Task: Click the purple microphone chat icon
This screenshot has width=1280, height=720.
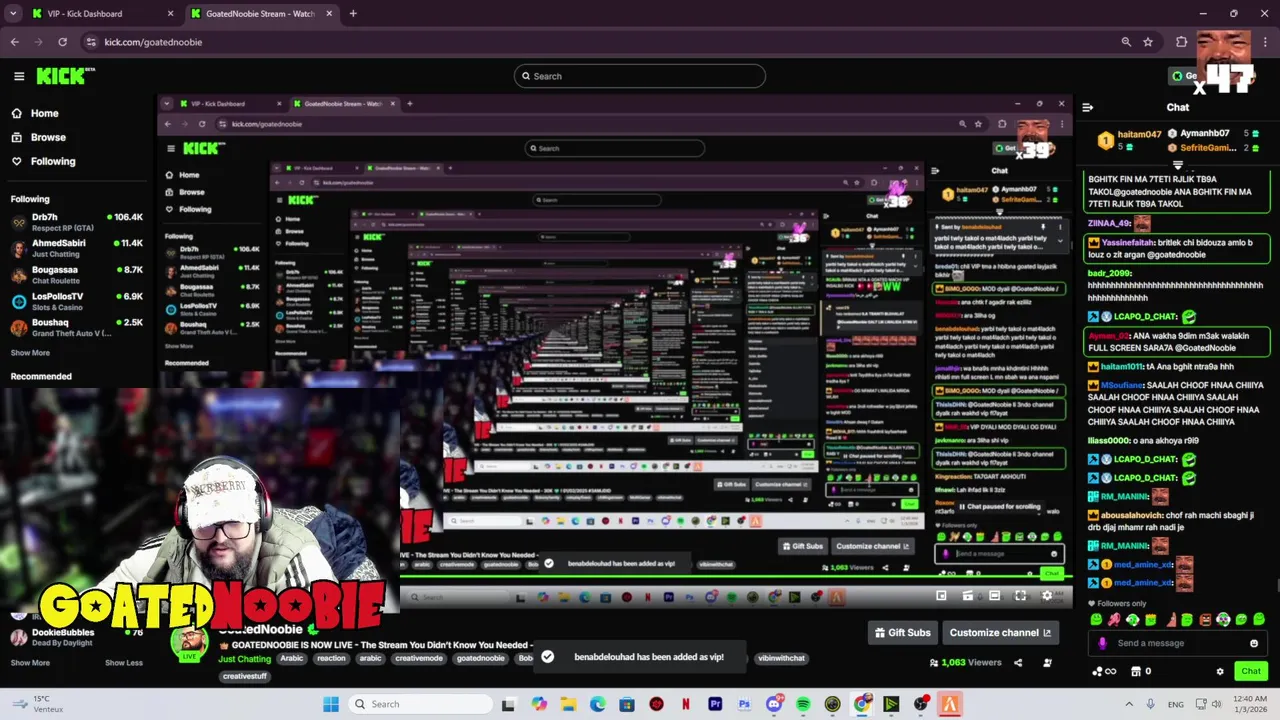Action: click(x=1102, y=643)
